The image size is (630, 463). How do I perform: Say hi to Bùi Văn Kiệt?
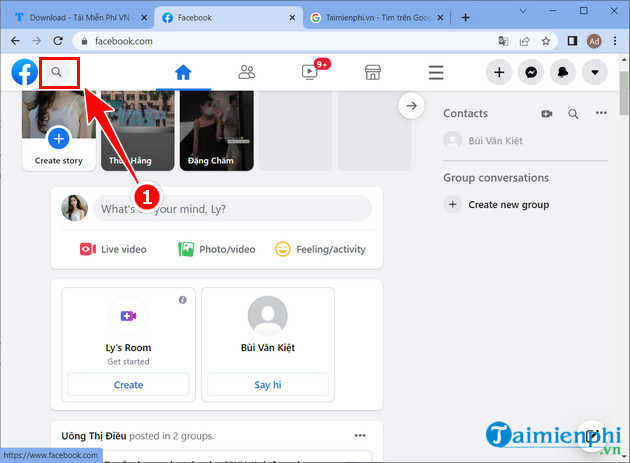tap(268, 385)
